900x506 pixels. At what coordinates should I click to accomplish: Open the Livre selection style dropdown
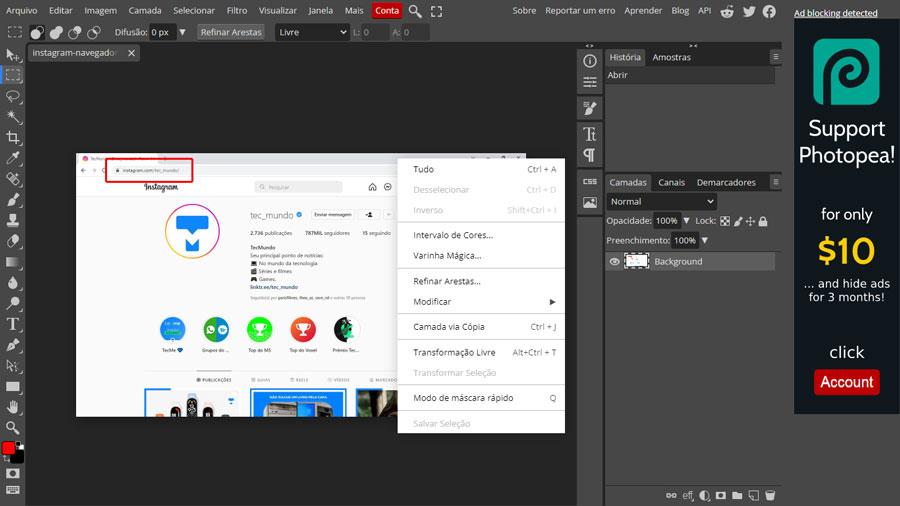pyautogui.click(x=312, y=33)
